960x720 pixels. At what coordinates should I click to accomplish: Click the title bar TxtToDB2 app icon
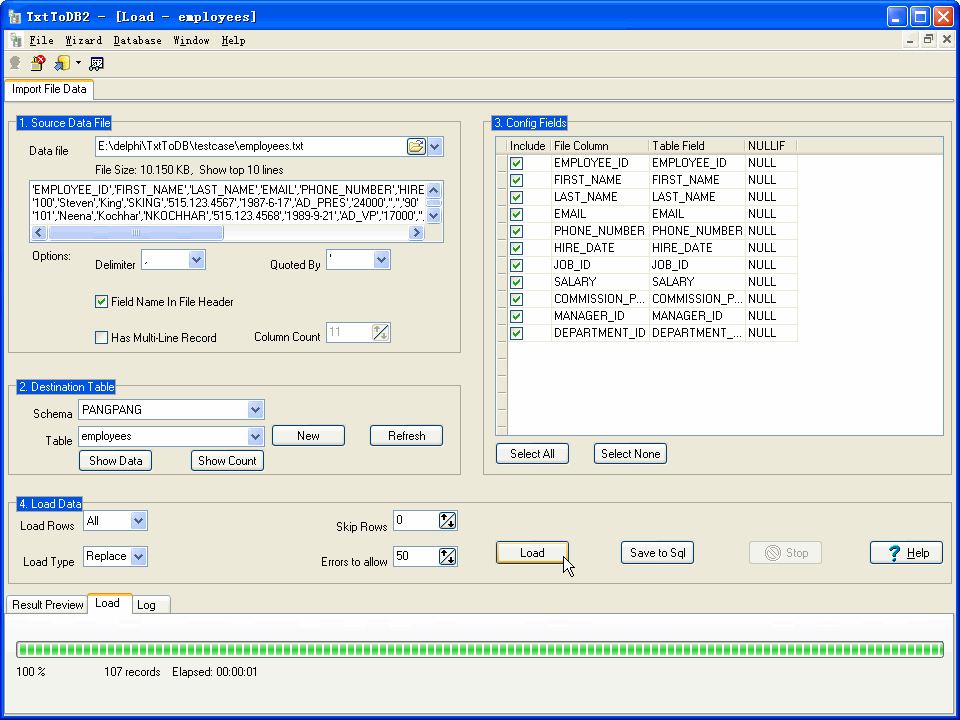[x=15, y=17]
